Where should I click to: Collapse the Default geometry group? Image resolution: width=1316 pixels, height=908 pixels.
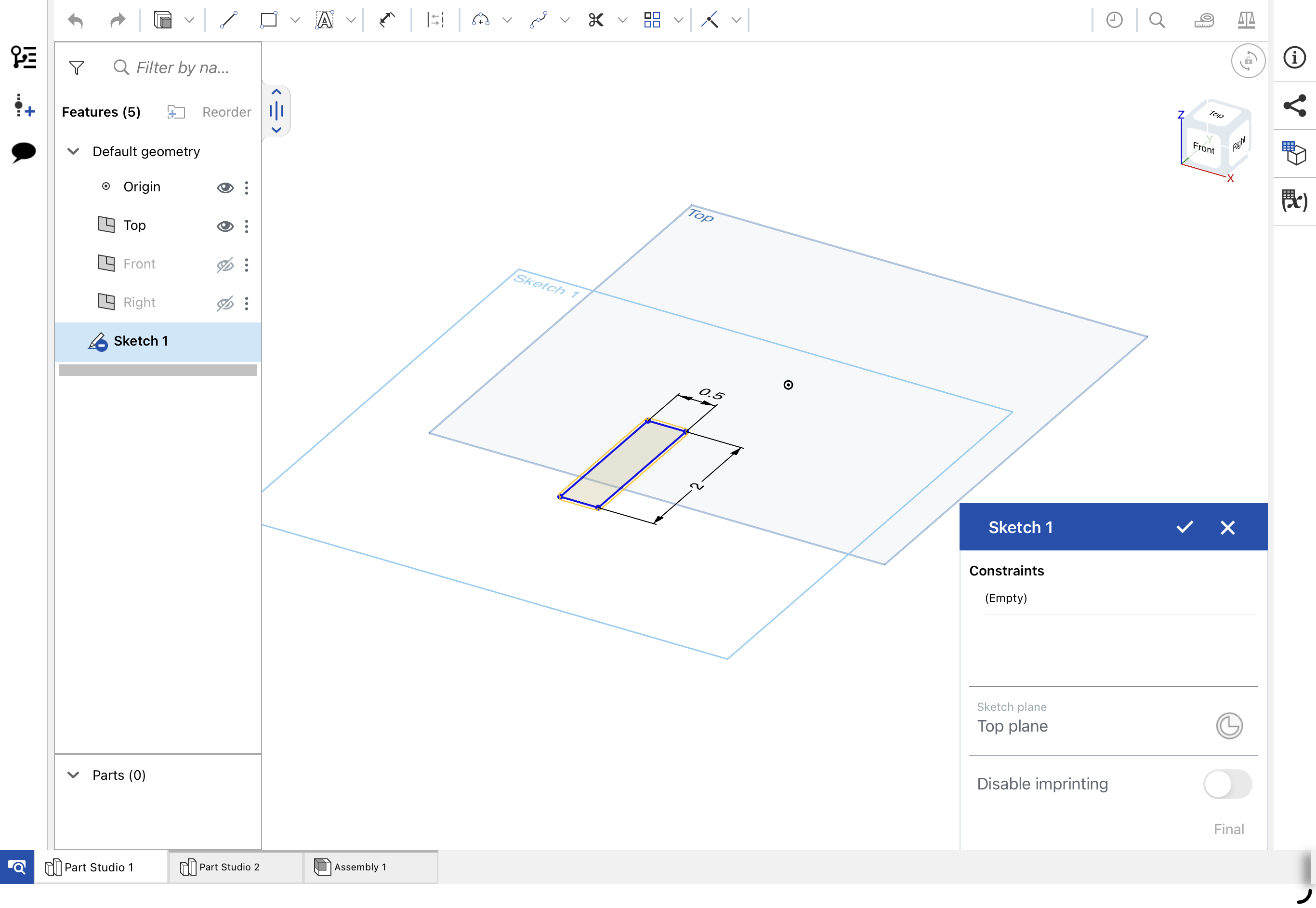(x=73, y=151)
